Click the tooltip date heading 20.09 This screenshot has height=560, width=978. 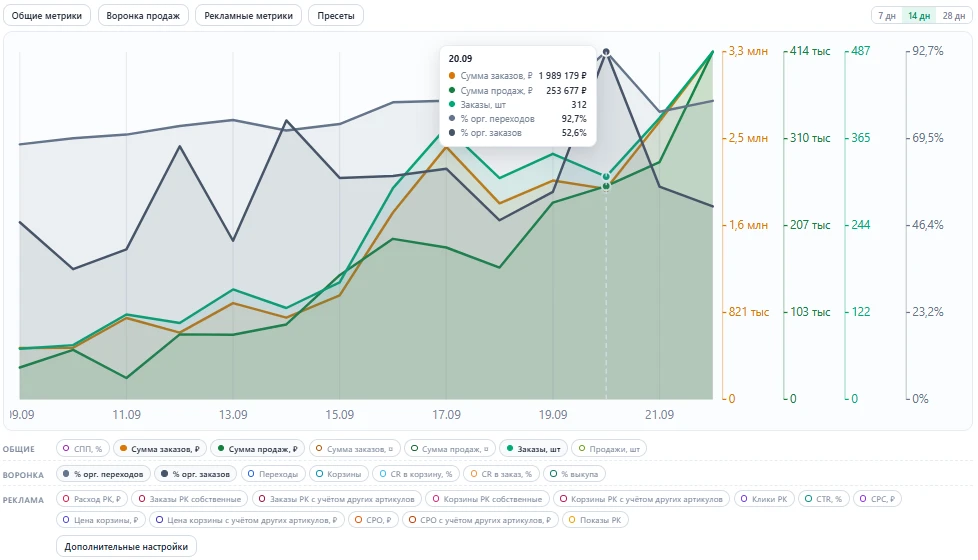[x=460, y=59]
